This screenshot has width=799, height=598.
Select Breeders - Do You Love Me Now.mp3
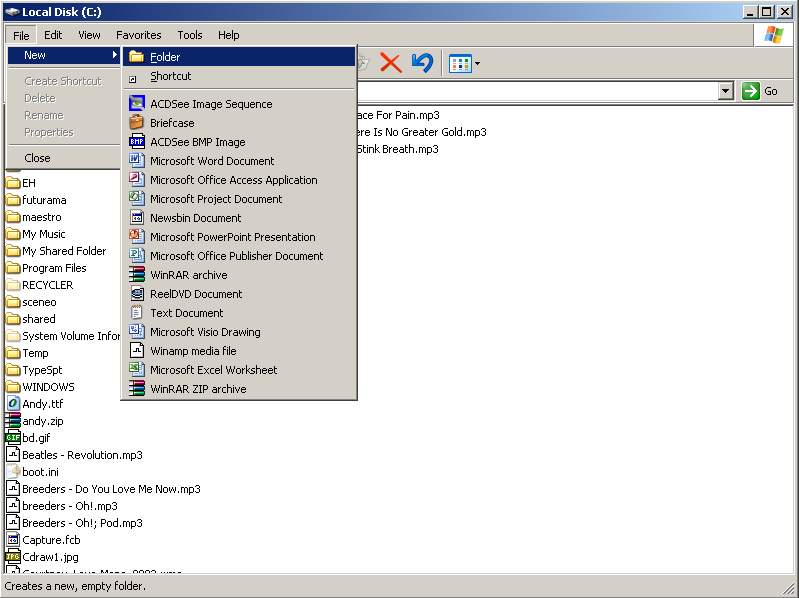click(x=103, y=489)
